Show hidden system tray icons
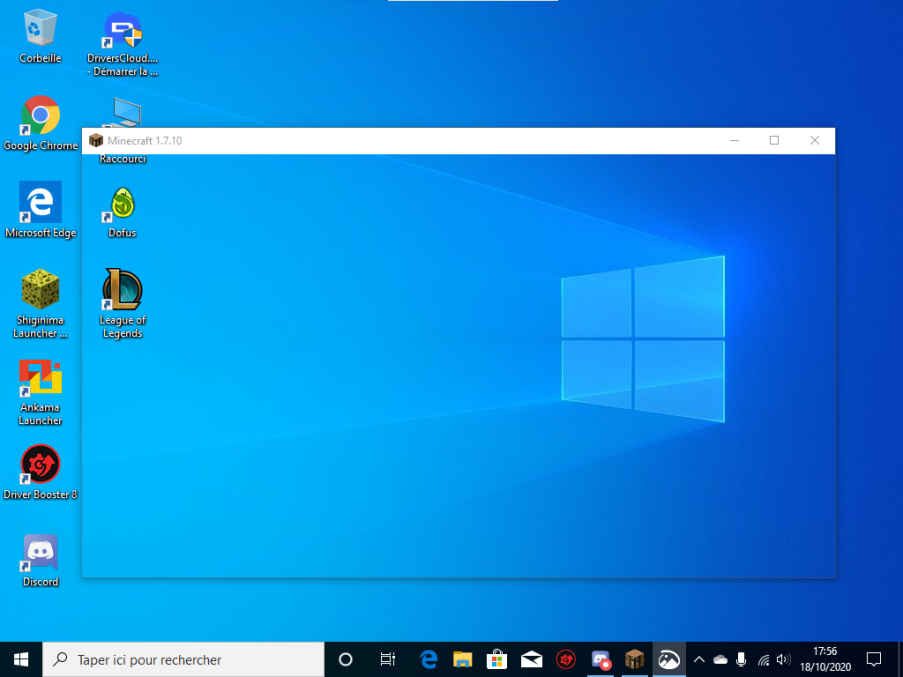Viewport: 903px width, 677px height. click(699, 659)
